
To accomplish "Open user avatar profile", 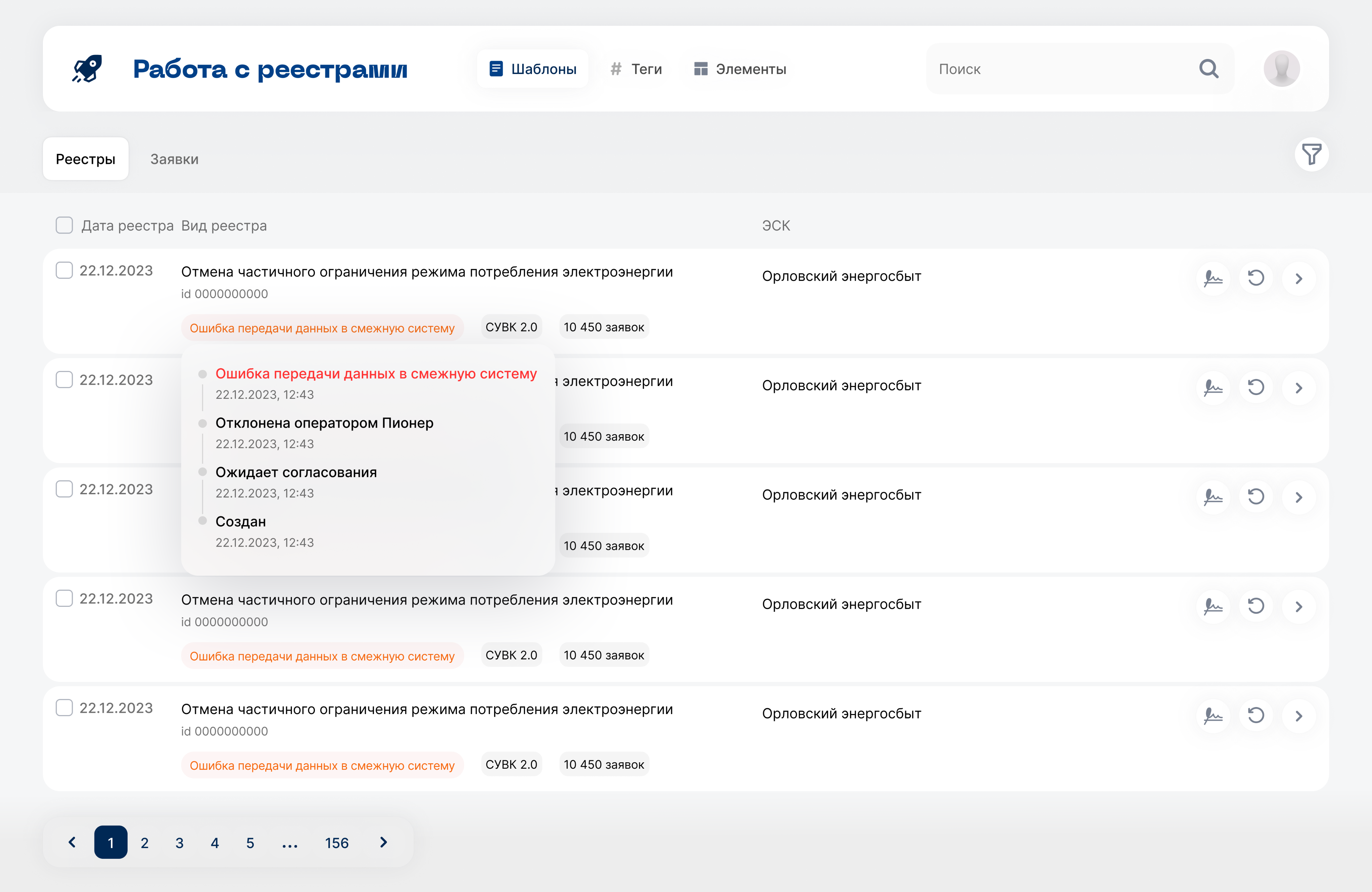I will pos(1281,69).
